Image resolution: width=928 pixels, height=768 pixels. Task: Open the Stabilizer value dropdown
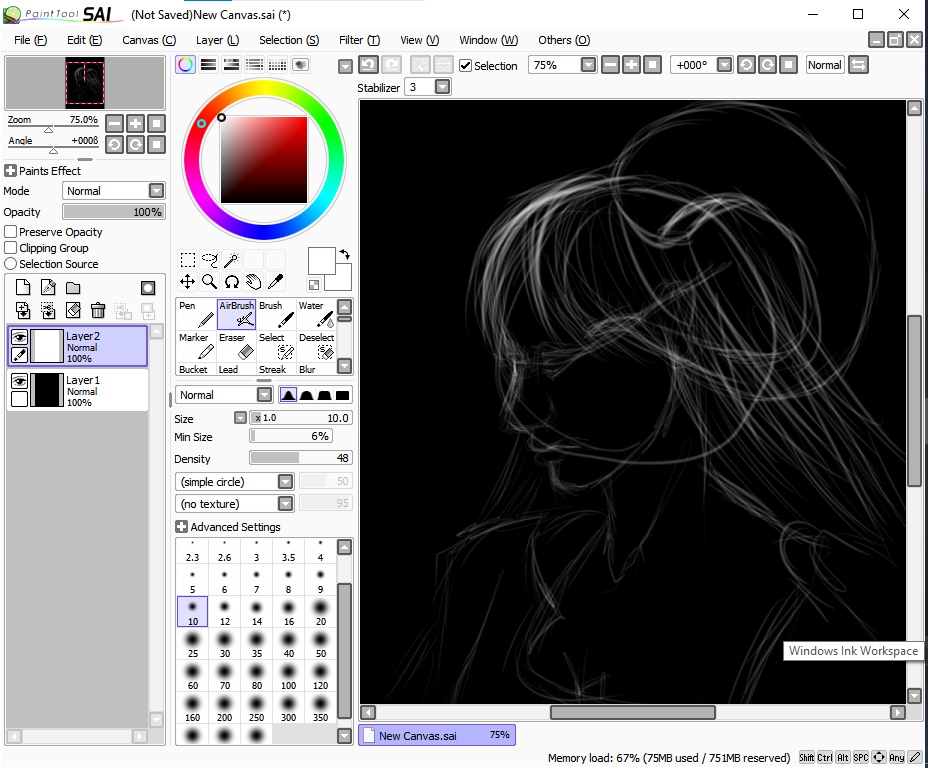click(443, 87)
